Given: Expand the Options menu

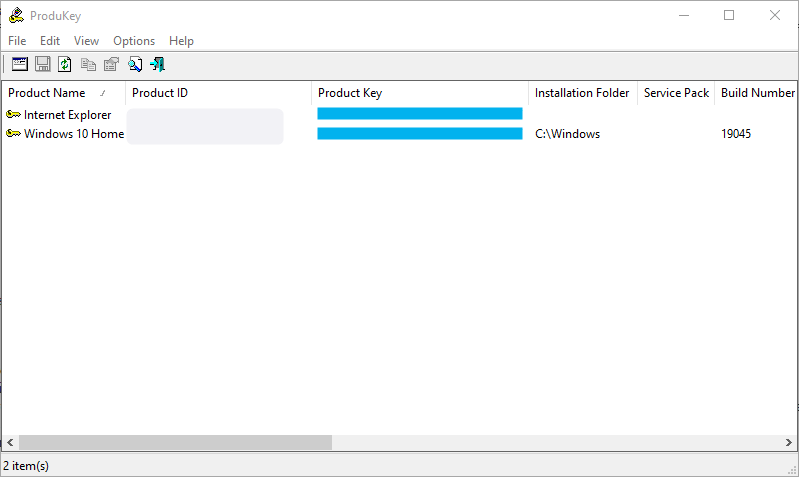Looking at the screenshot, I should coord(134,41).
